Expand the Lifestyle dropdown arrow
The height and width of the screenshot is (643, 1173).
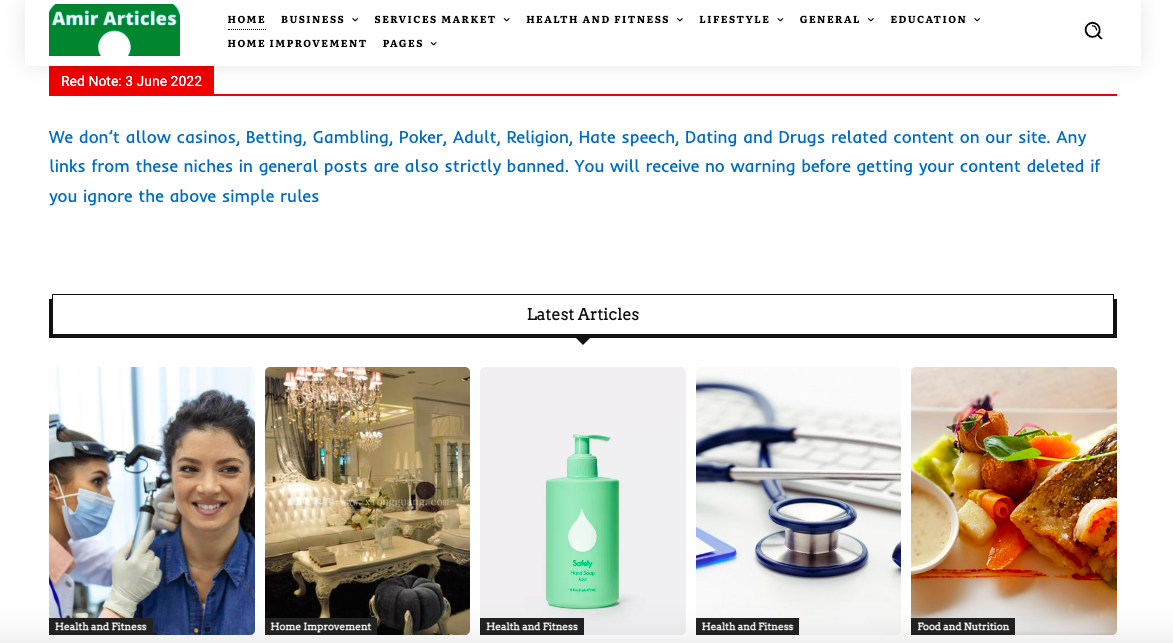point(780,20)
